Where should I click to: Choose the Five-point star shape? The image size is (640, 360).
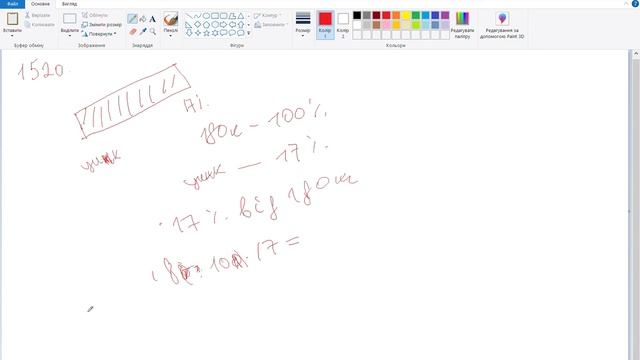coord(206,33)
